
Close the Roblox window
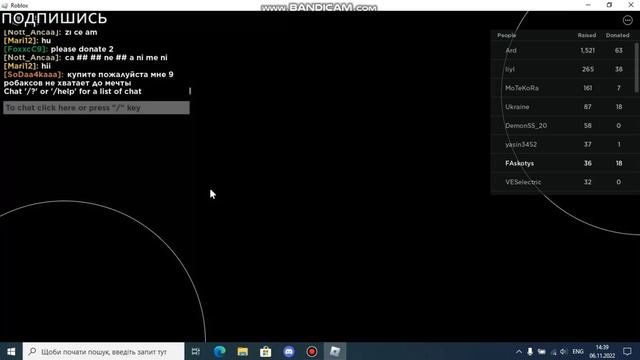click(x=630, y=5)
